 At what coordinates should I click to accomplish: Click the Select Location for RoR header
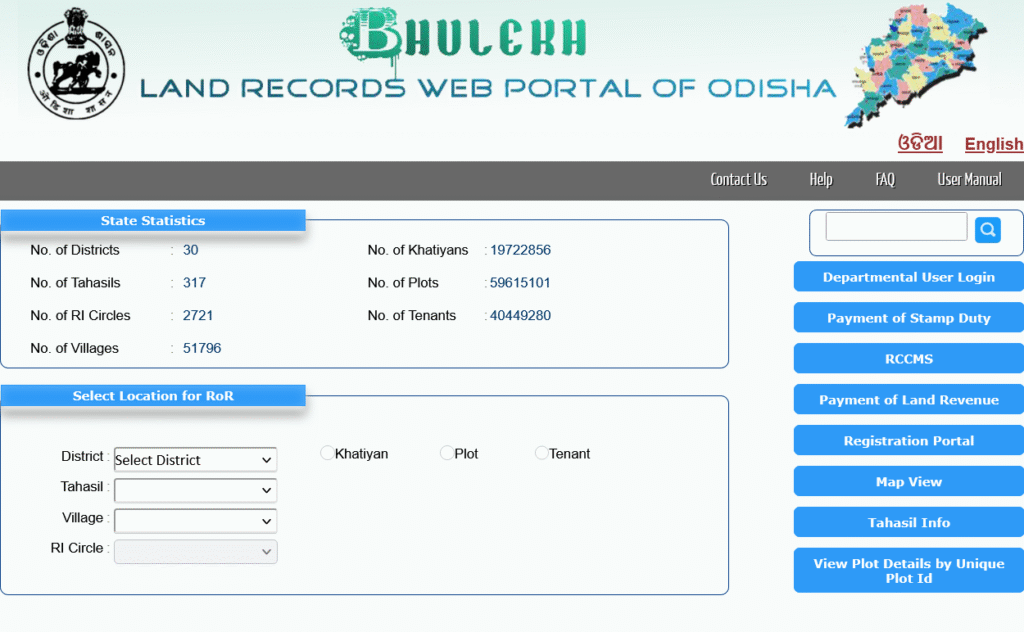153,396
